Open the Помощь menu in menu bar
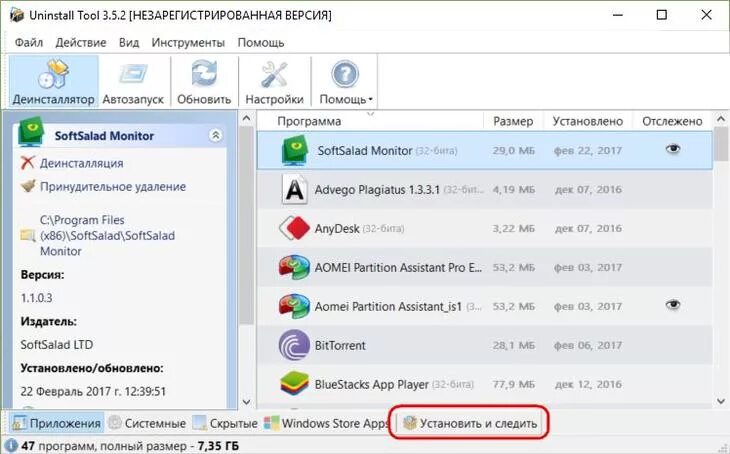This screenshot has height=454, width=730. (261, 43)
